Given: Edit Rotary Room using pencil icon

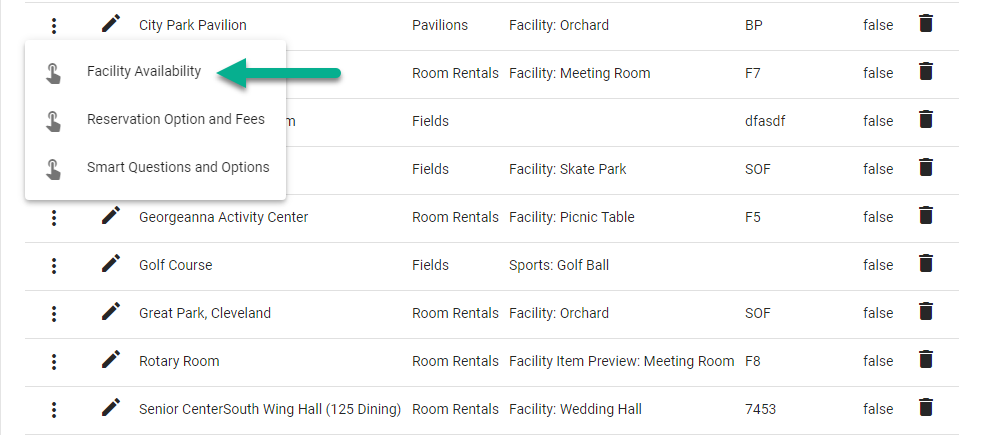Looking at the screenshot, I should 111,360.
